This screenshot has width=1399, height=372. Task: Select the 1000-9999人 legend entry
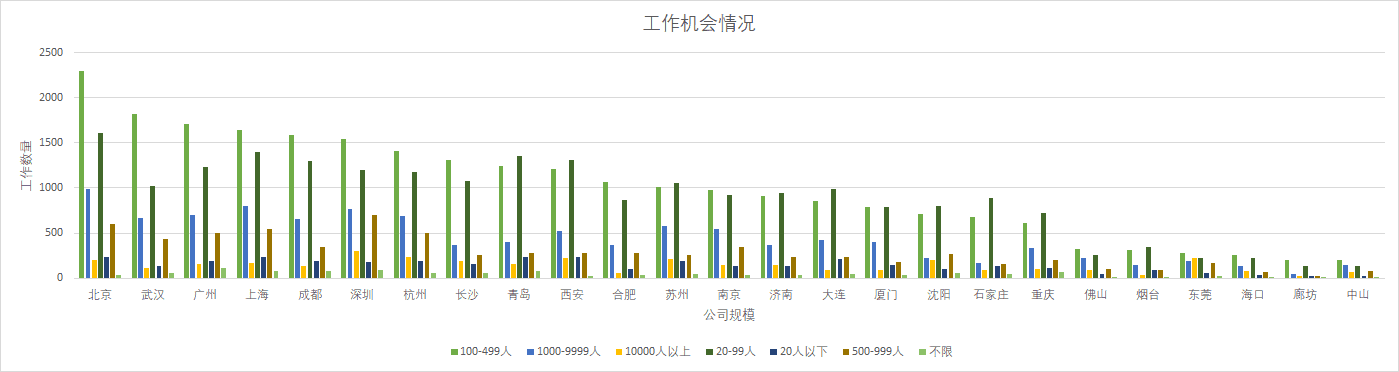coord(564,352)
